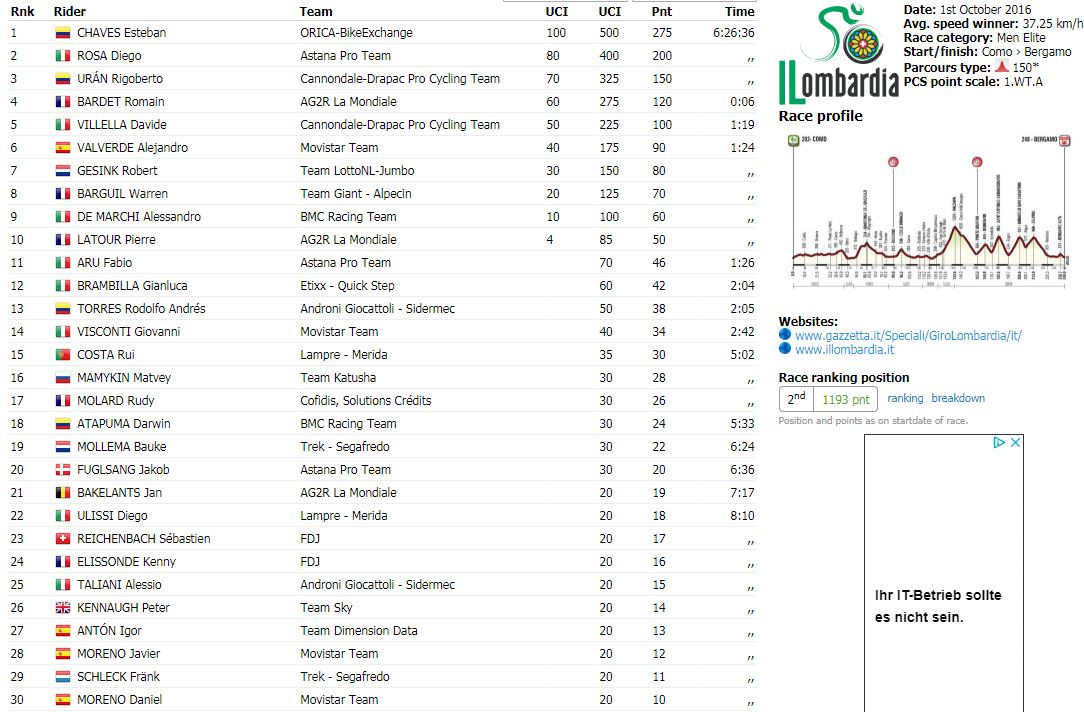Click the 2nd position 1193 pnt badge
This screenshot has width=1084, height=712.
828,399
